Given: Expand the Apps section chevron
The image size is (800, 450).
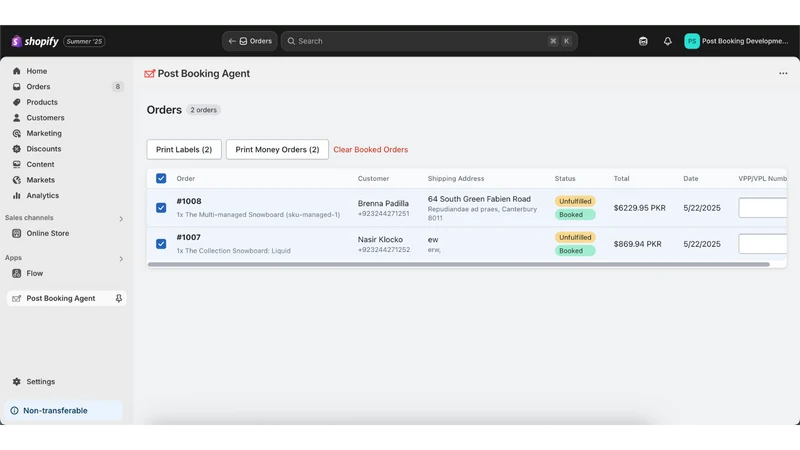Looking at the screenshot, I should 121,259.
